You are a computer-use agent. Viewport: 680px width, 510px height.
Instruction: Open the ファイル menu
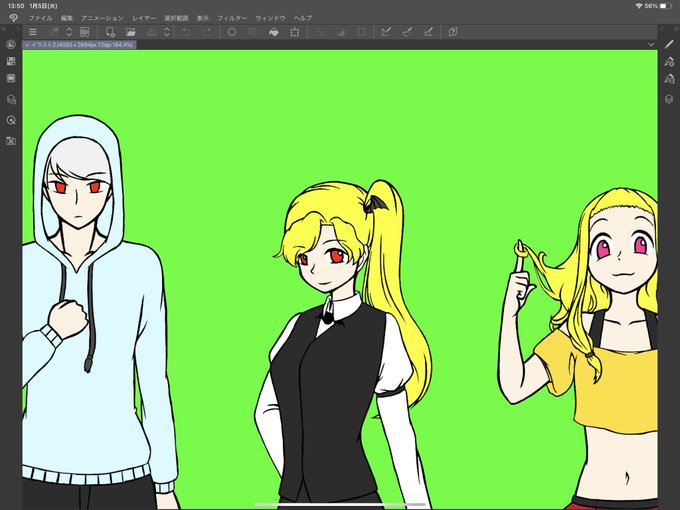click(x=40, y=18)
